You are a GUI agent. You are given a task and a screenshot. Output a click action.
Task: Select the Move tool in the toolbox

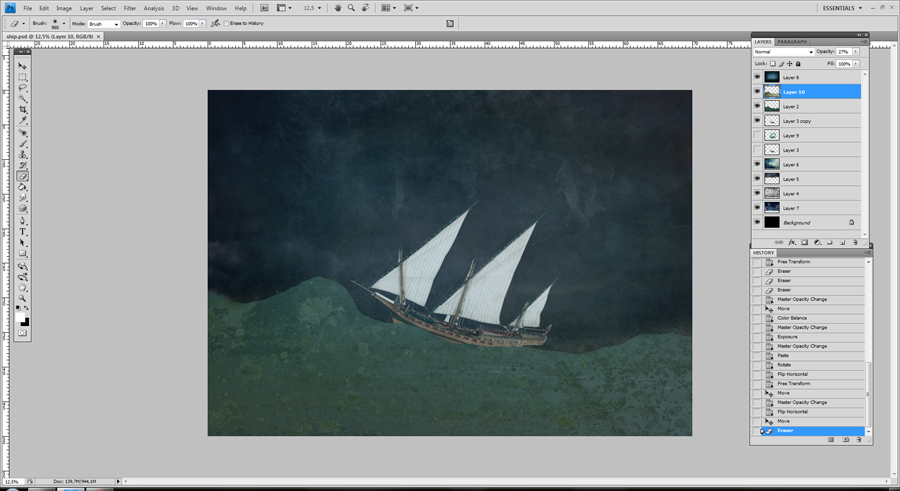pyautogui.click(x=23, y=66)
